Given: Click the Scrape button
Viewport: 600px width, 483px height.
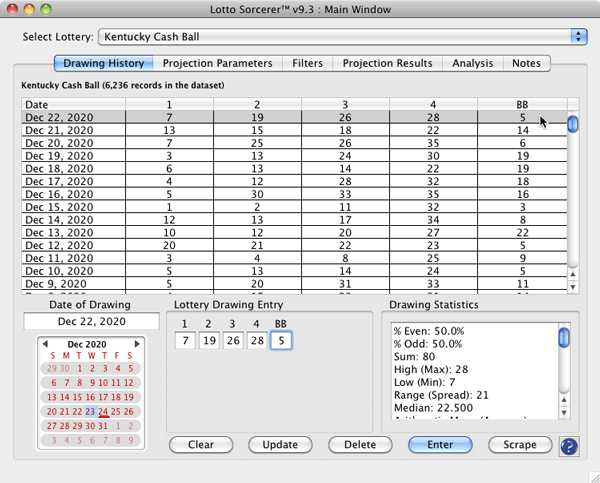Looking at the screenshot, I should (520, 445).
